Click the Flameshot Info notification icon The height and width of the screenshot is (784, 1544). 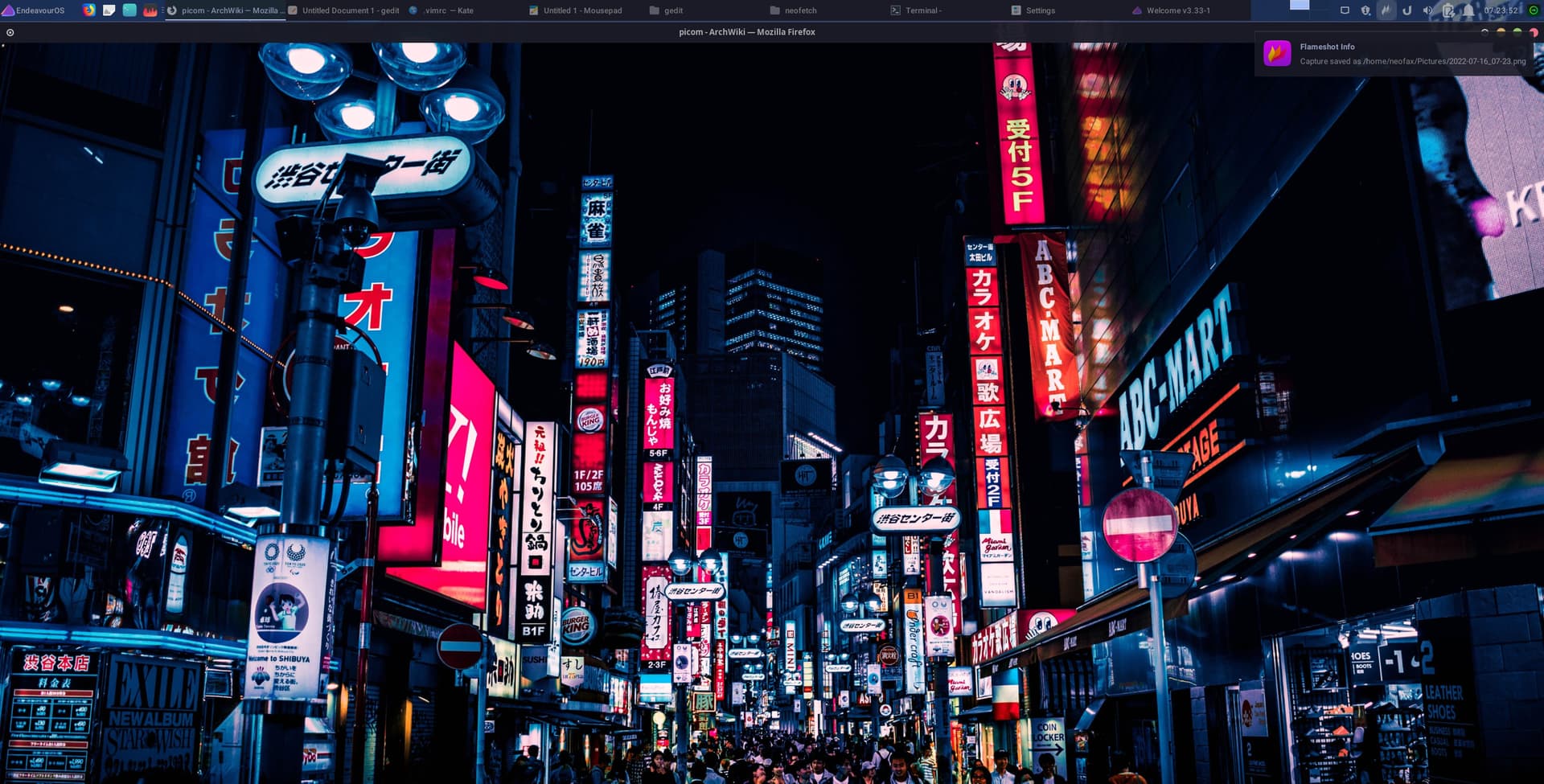coord(1277,53)
